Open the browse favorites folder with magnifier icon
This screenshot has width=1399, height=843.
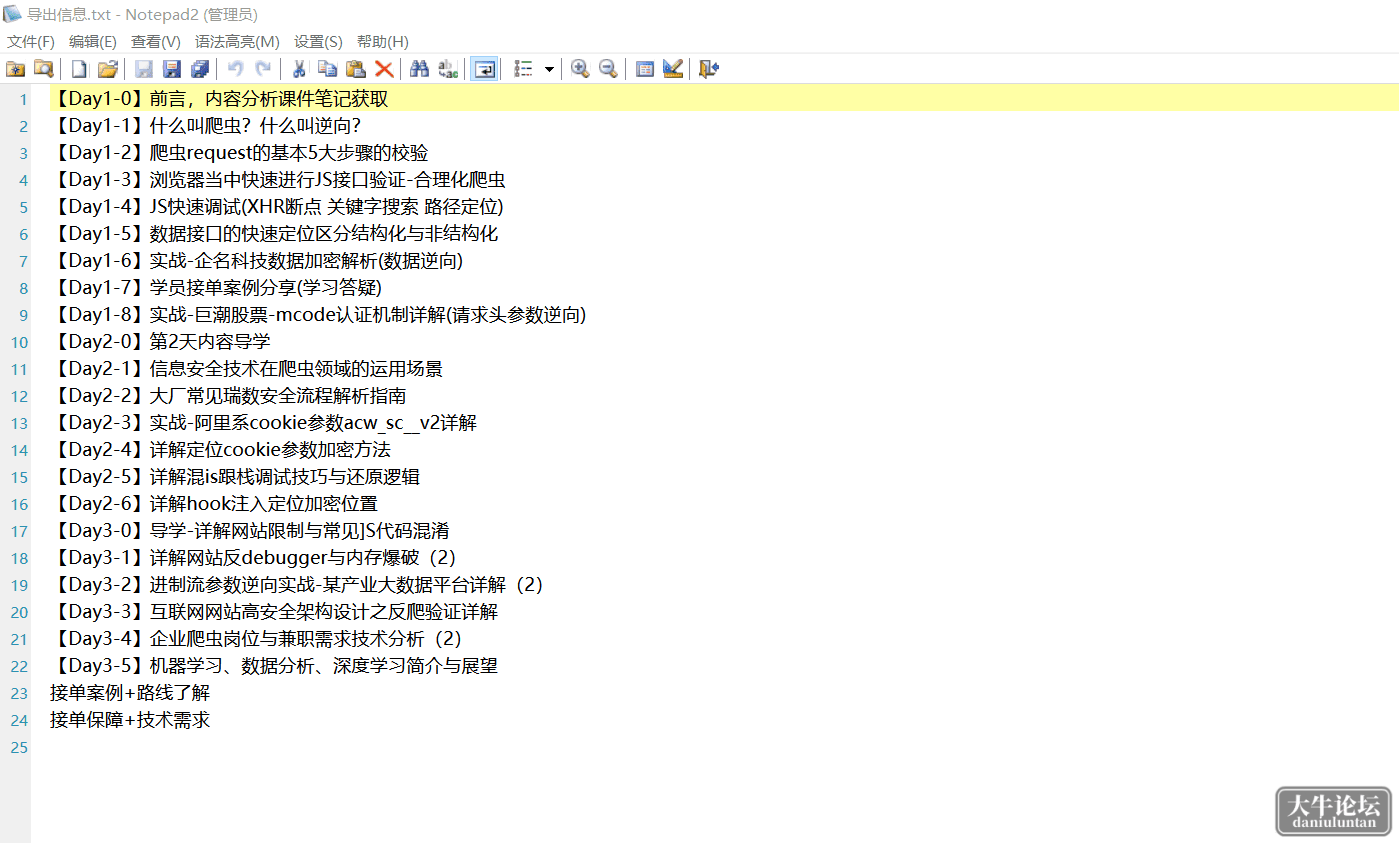click(43, 69)
